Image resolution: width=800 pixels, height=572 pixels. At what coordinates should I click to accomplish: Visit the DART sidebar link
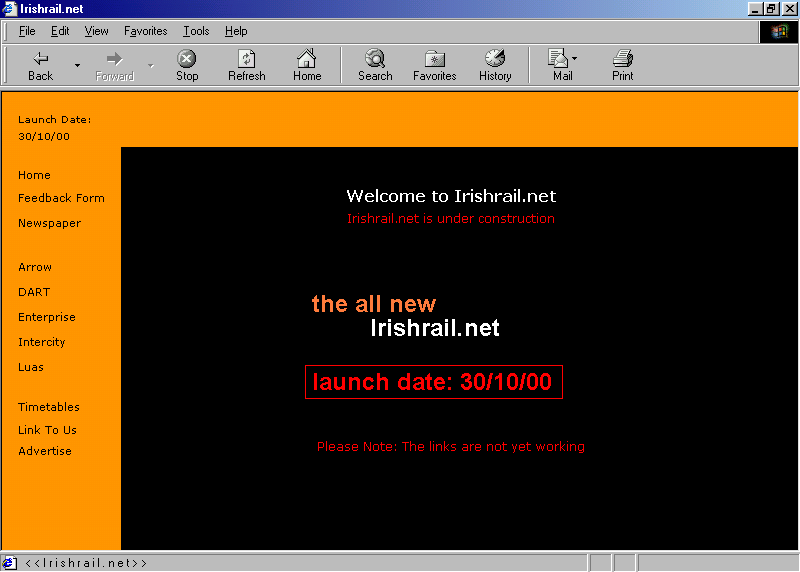[x=34, y=292]
